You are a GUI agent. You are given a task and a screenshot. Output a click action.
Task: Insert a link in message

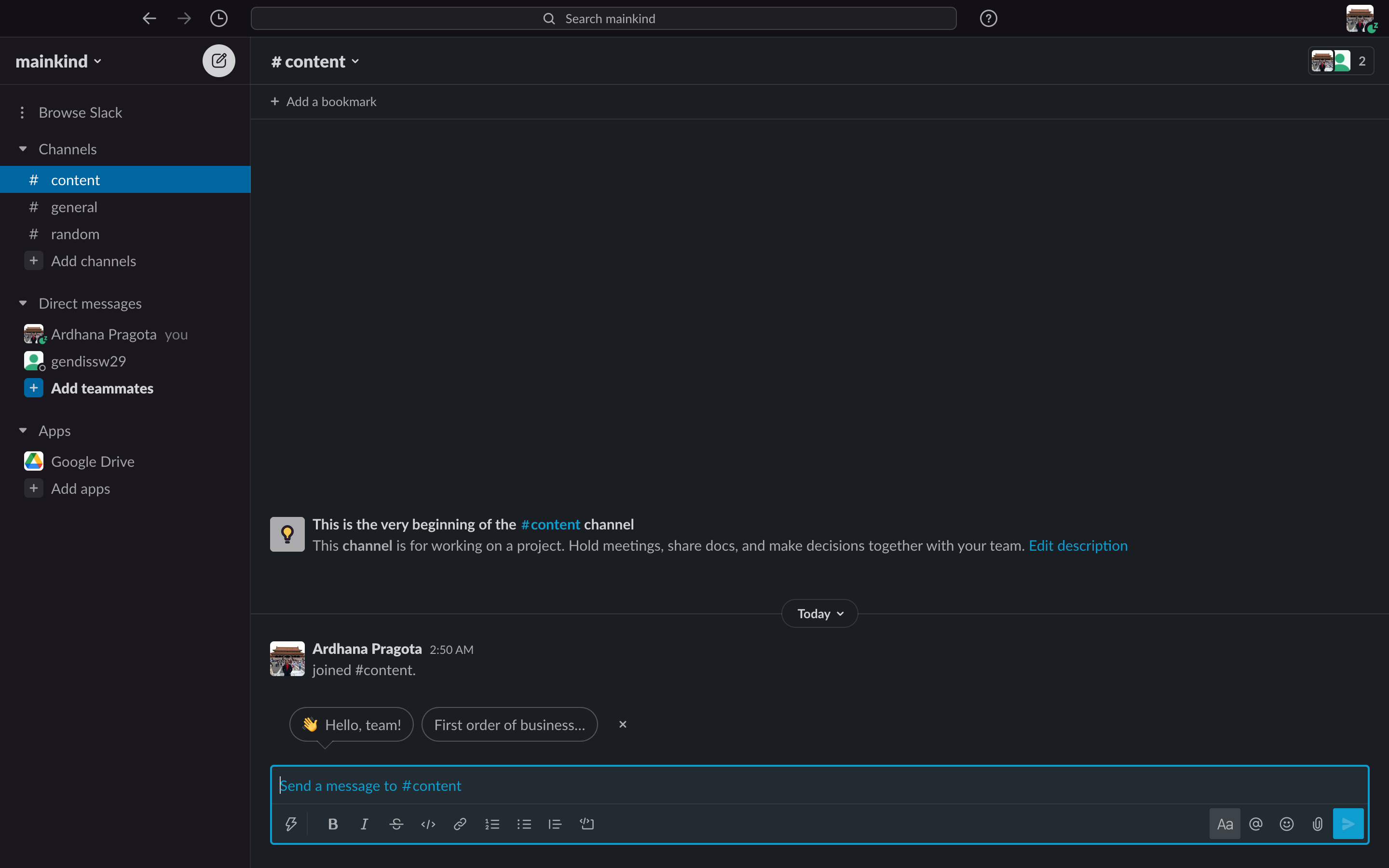(460, 824)
